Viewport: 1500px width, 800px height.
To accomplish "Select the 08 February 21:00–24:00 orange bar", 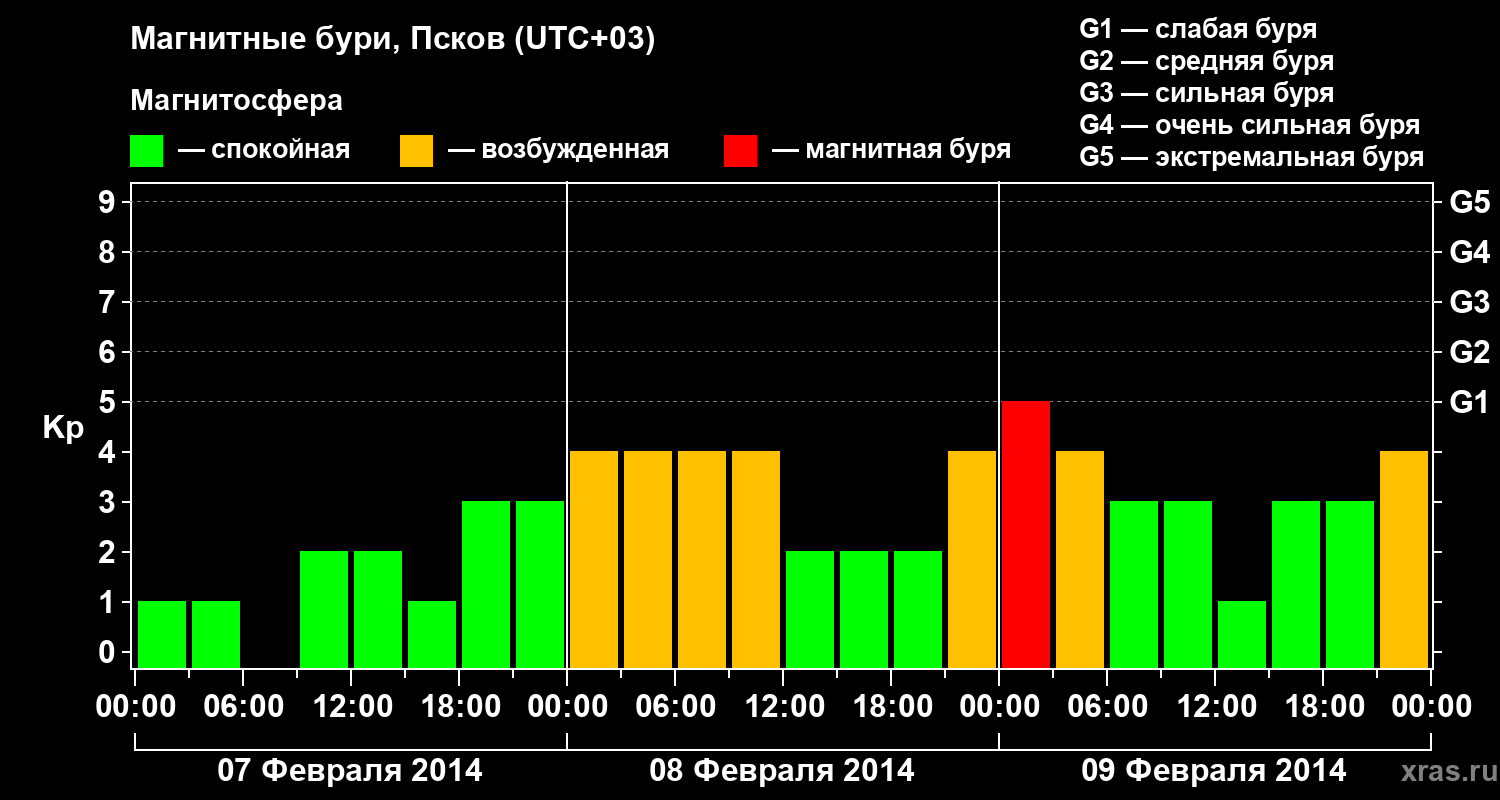I will (x=972, y=559).
